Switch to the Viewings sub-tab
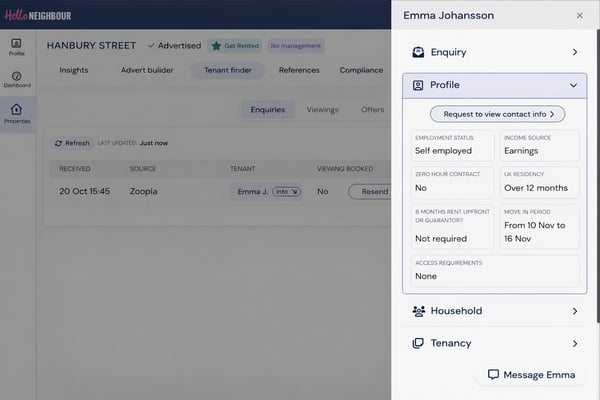Image resolution: width=600 pixels, height=400 pixels. (323, 110)
